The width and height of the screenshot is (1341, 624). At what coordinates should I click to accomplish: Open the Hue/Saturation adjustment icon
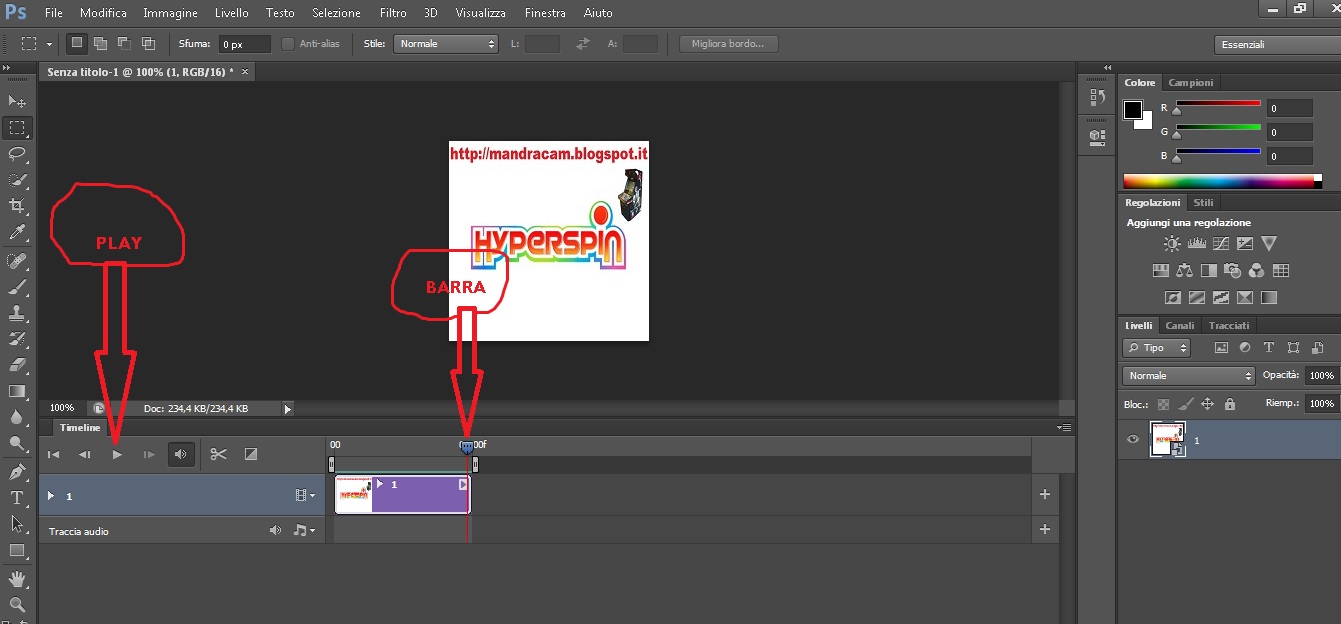coord(1161,270)
